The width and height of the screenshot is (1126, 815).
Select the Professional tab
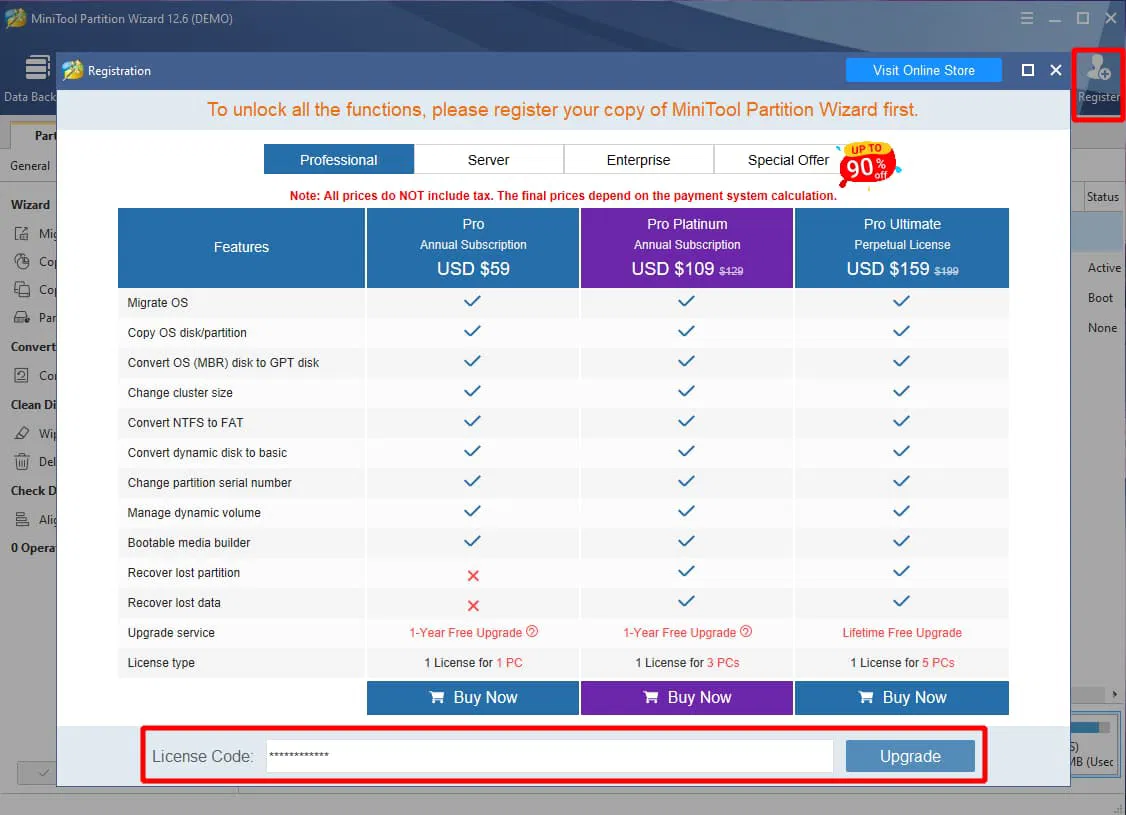[338, 159]
